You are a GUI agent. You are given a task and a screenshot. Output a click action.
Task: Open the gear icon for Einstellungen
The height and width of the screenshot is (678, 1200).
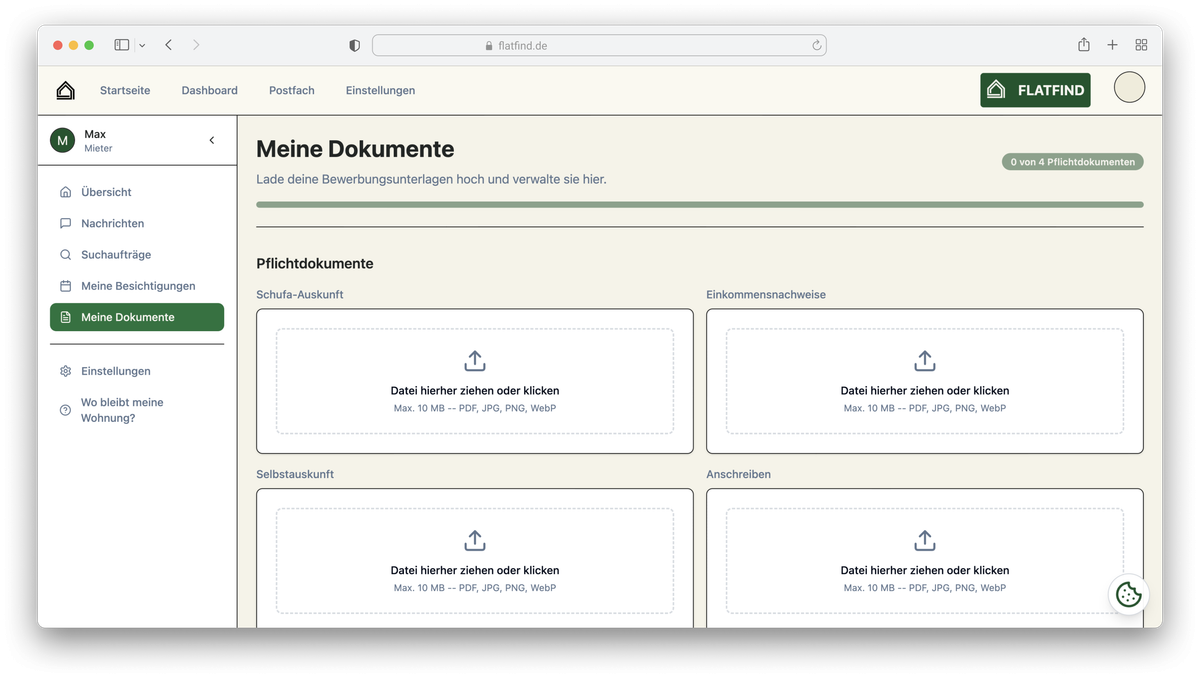pos(65,371)
